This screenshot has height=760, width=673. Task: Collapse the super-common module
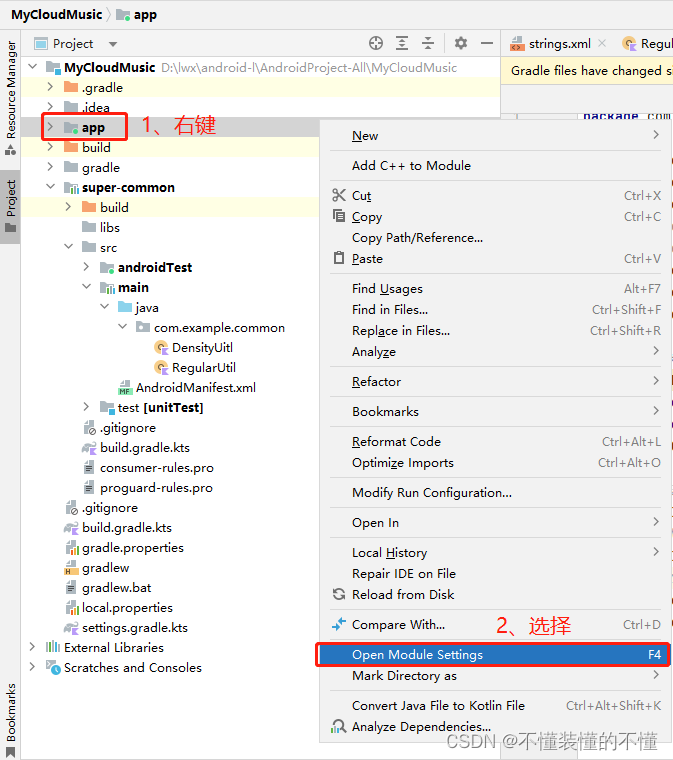pyautogui.click(x=50, y=187)
